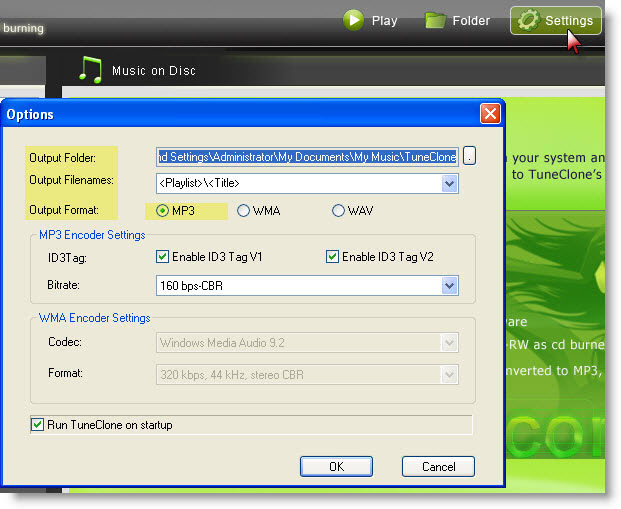Expand the WMA Codec dropdown

[449, 344]
